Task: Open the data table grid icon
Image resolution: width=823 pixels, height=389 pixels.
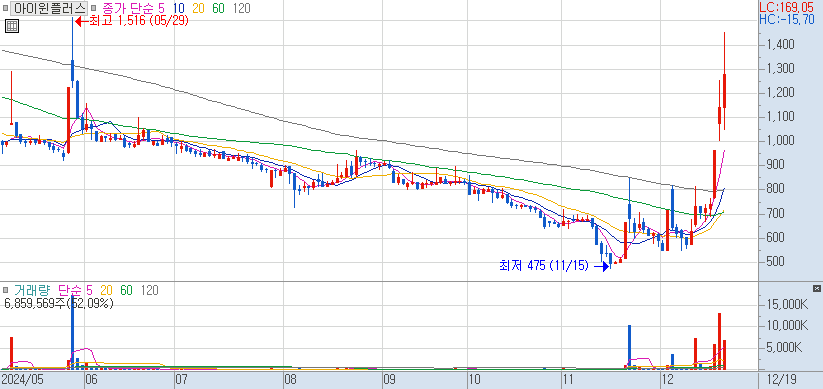Action: [12, 26]
